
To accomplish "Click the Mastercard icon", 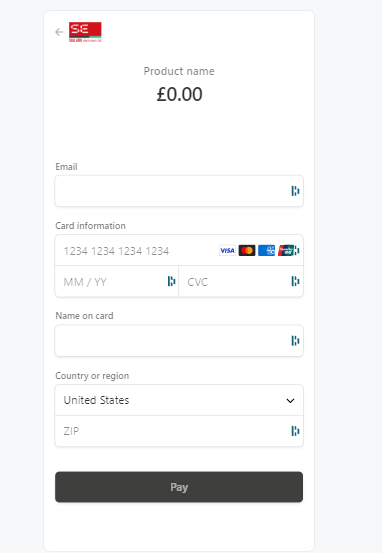I will [247, 250].
